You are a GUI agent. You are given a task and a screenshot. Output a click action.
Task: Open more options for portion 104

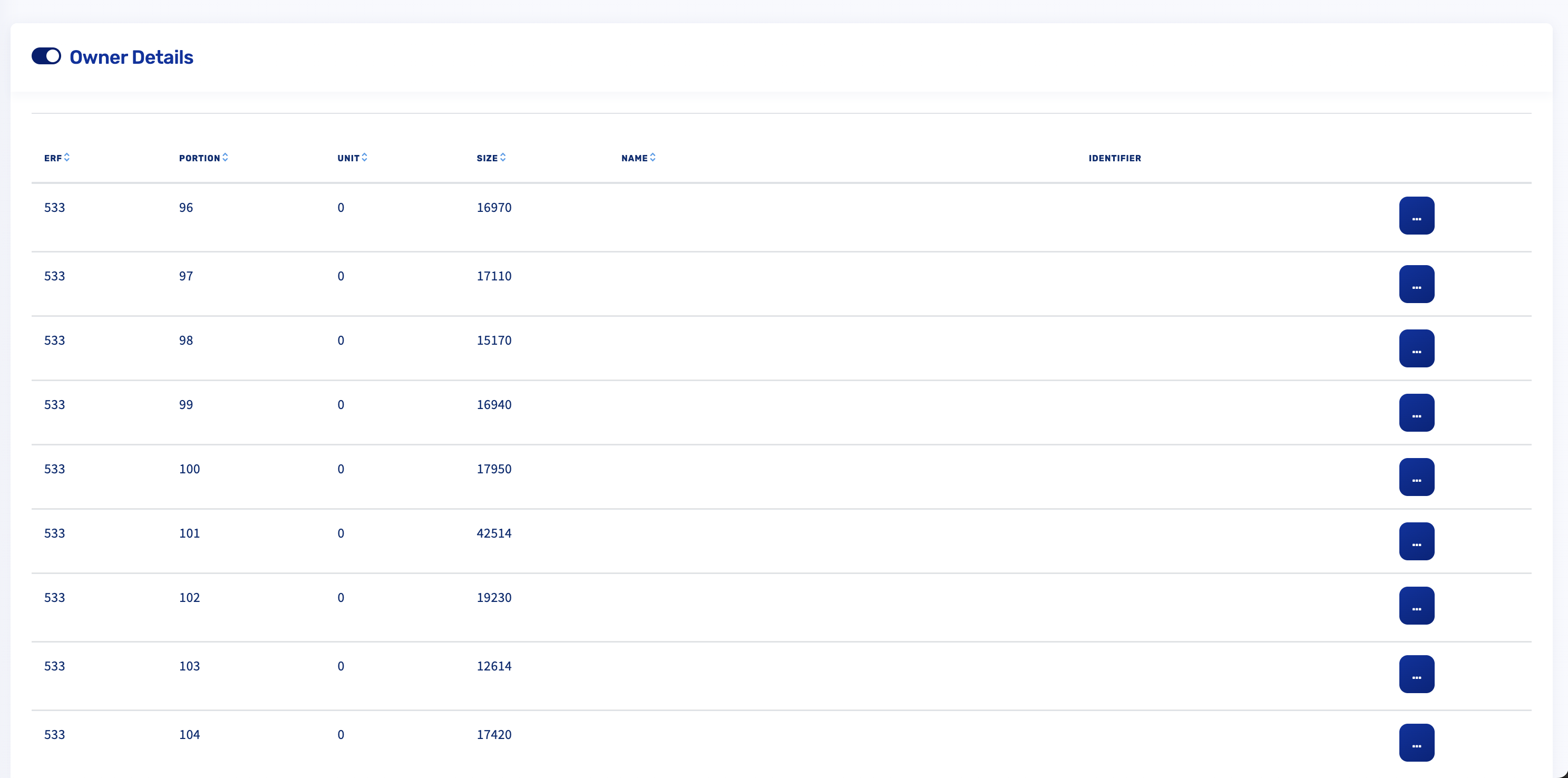1416,743
